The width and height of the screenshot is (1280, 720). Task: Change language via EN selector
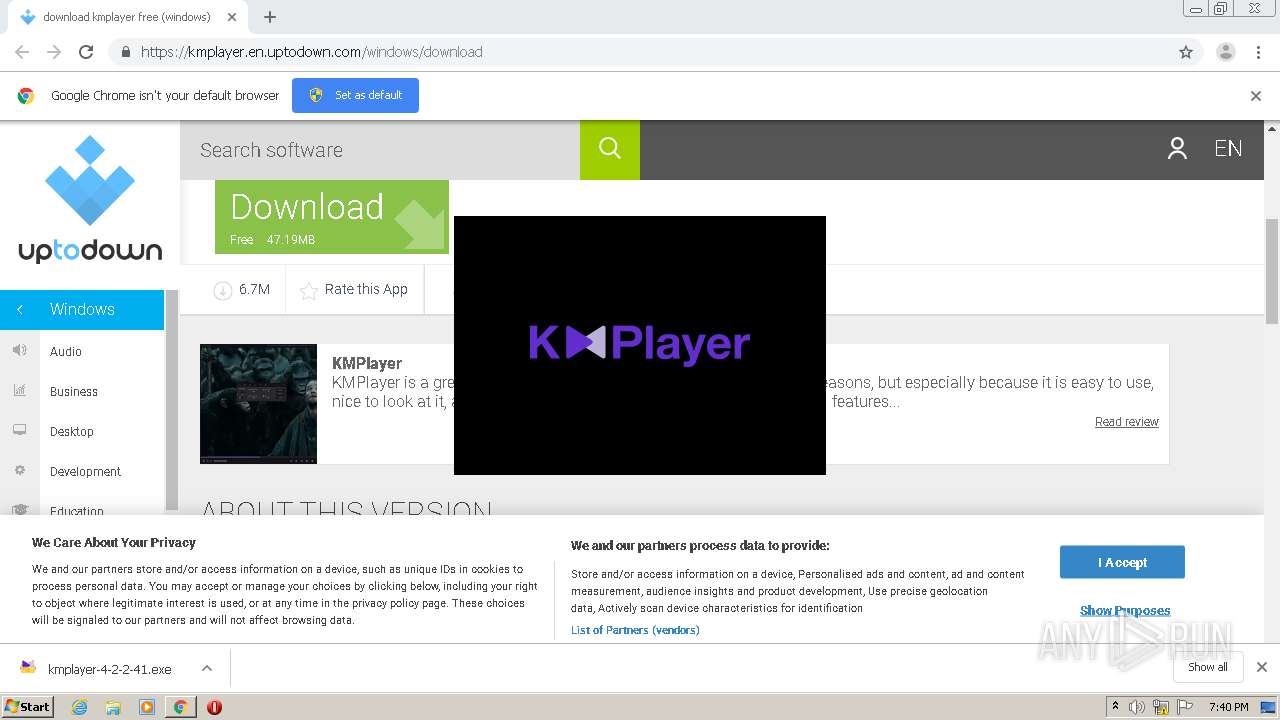click(1228, 149)
